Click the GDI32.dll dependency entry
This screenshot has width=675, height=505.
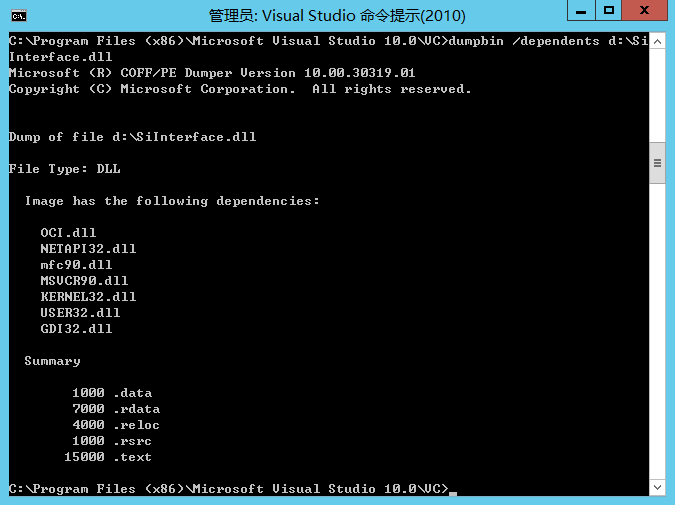[x=76, y=329]
